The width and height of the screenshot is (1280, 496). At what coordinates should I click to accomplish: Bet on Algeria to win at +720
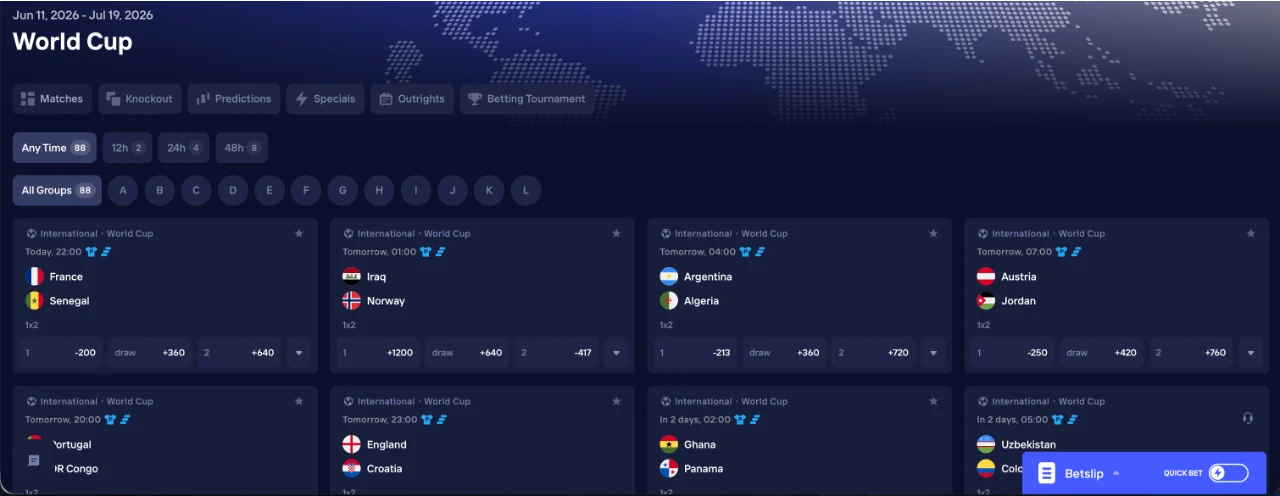tap(874, 353)
